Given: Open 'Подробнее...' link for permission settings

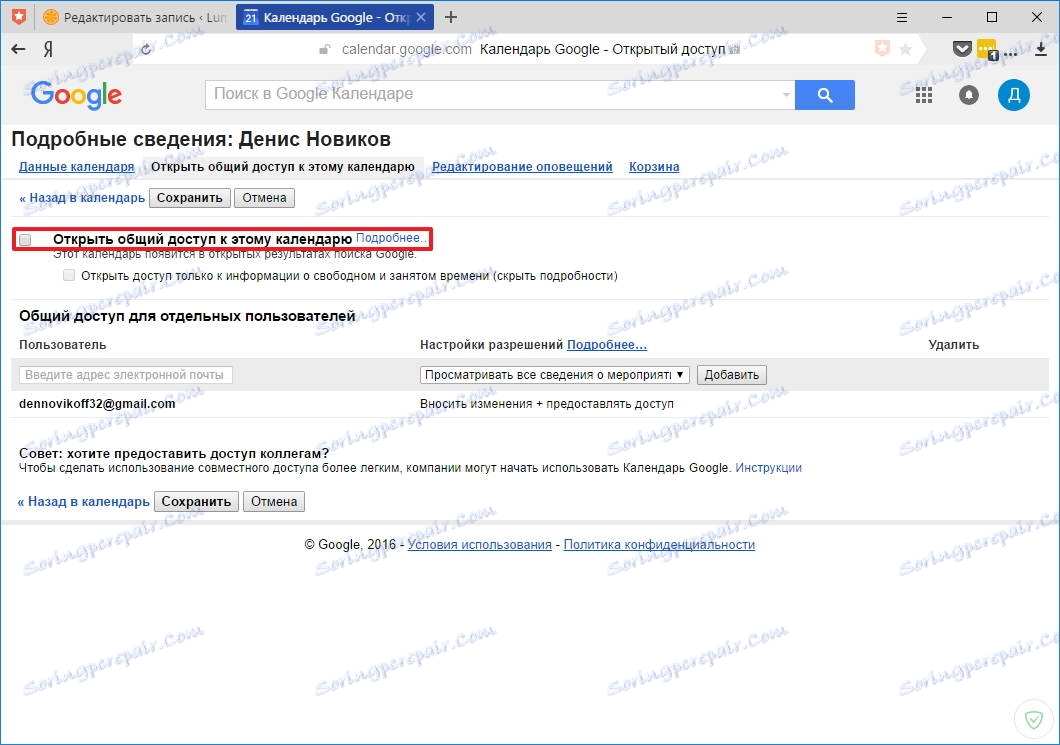Looking at the screenshot, I should (606, 345).
